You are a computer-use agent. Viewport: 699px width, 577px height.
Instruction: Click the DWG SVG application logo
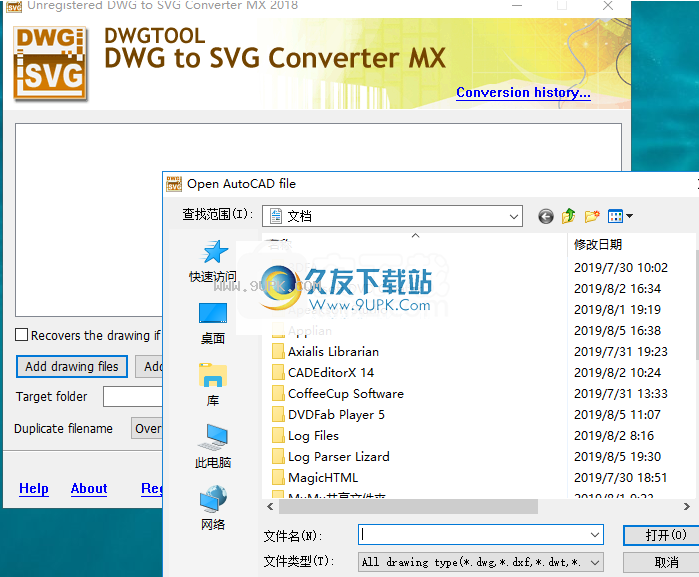50,63
